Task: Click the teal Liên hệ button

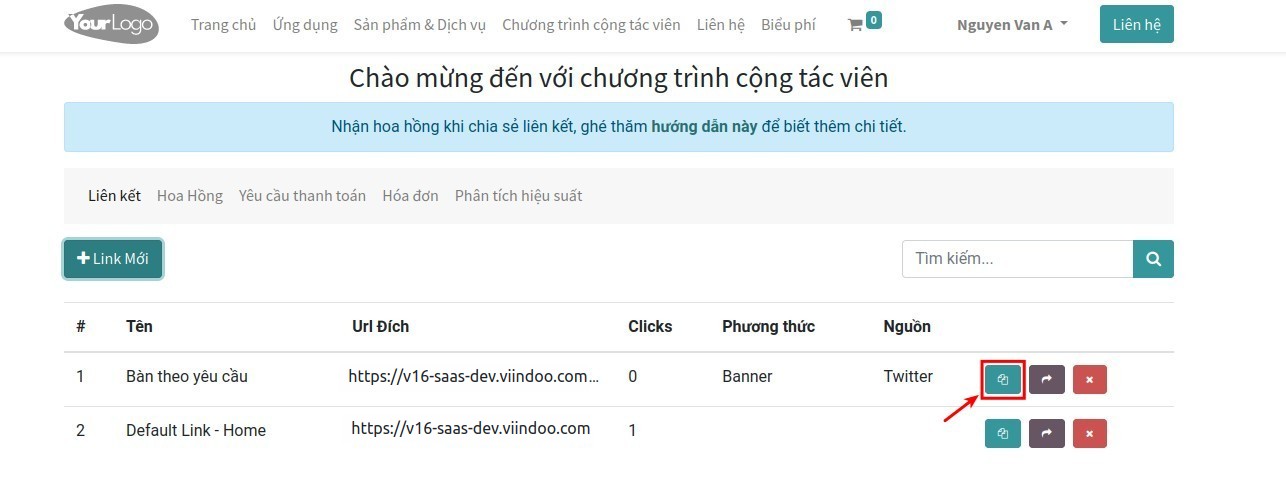Action: [1136, 25]
